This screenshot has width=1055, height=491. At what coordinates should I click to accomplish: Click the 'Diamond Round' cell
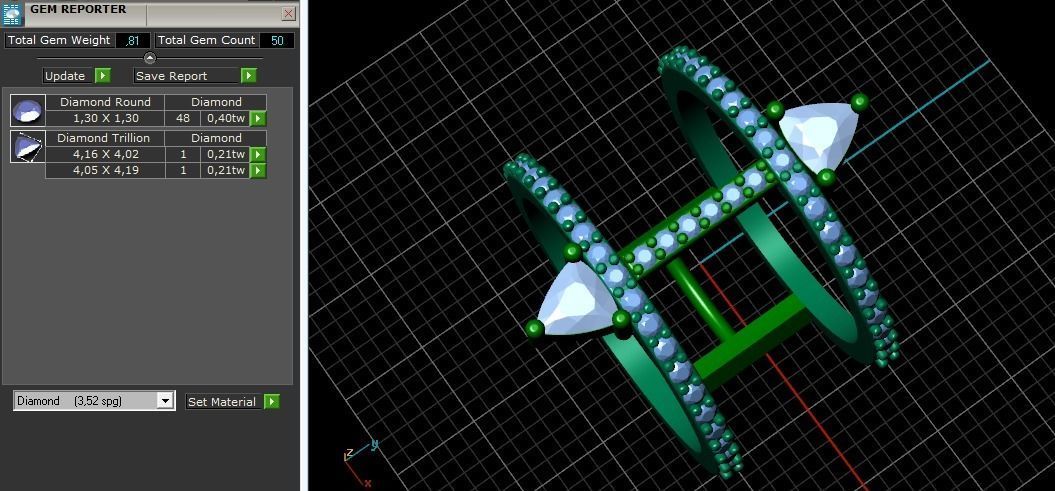tap(105, 102)
